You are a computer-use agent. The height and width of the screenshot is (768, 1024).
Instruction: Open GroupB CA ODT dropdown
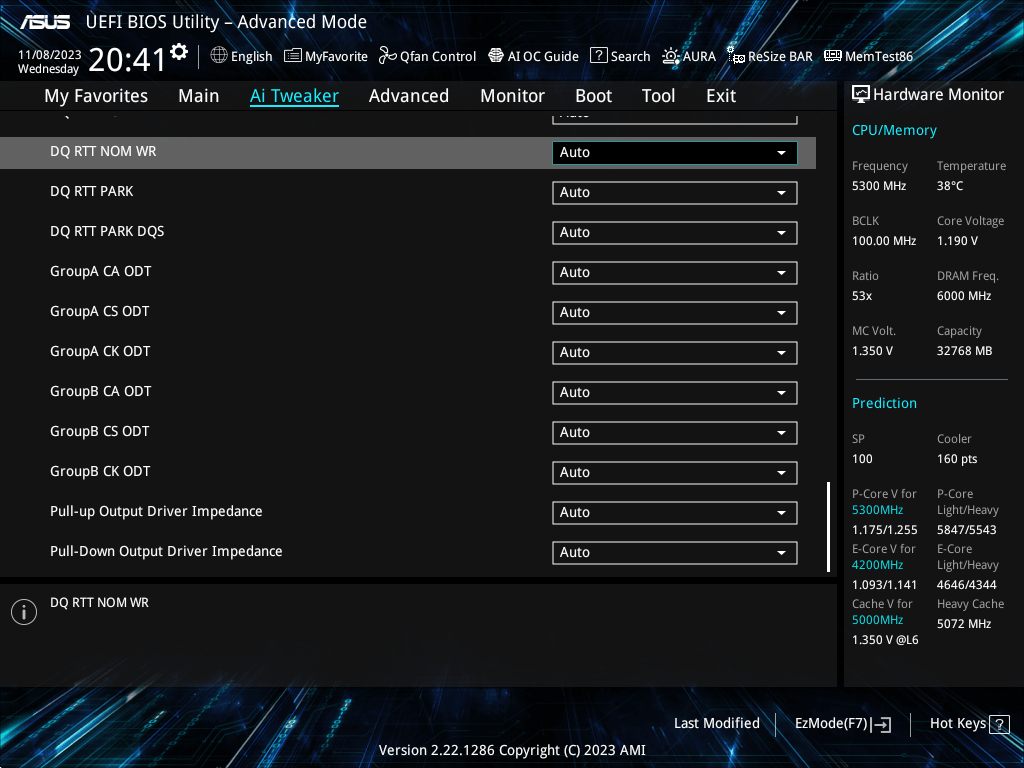tap(675, 392)
